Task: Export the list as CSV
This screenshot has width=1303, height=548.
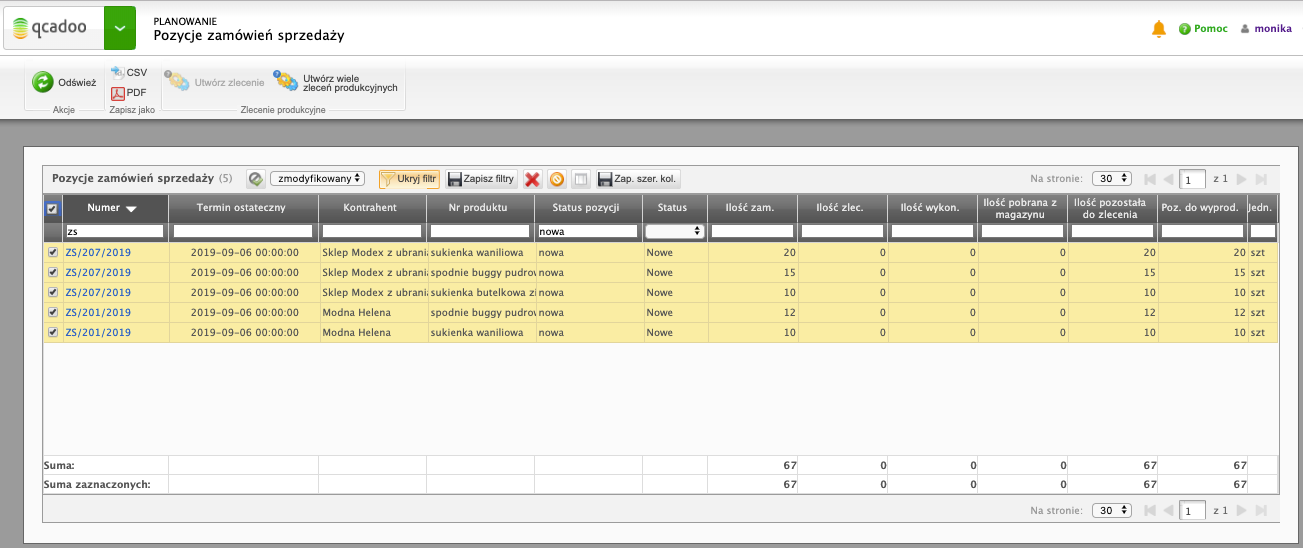Action: (129, 73)
